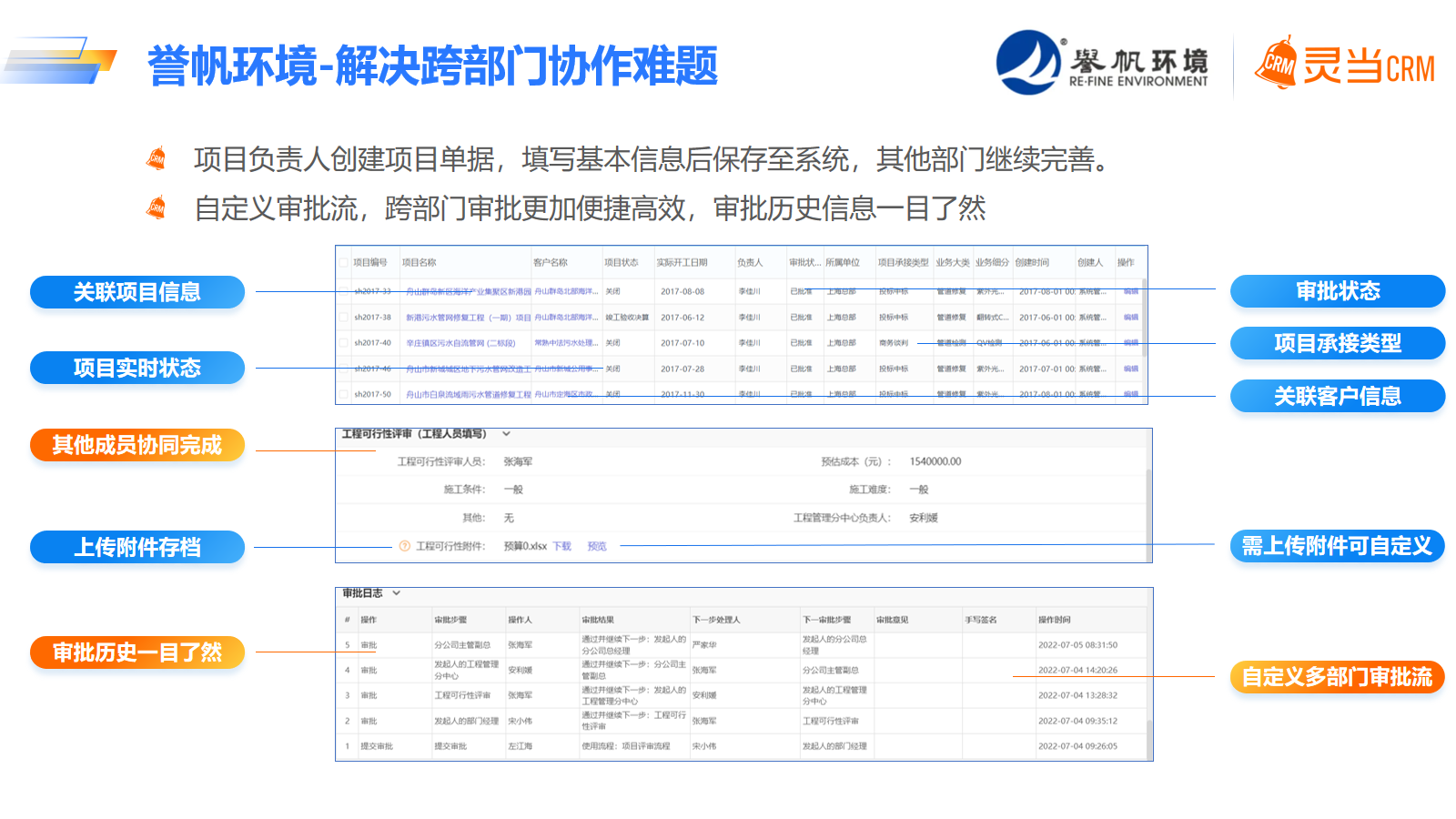The image size is (1456, 819).
Task: Click 编辑 in the sh2017-38 row
Action: tap(1130, 318)
